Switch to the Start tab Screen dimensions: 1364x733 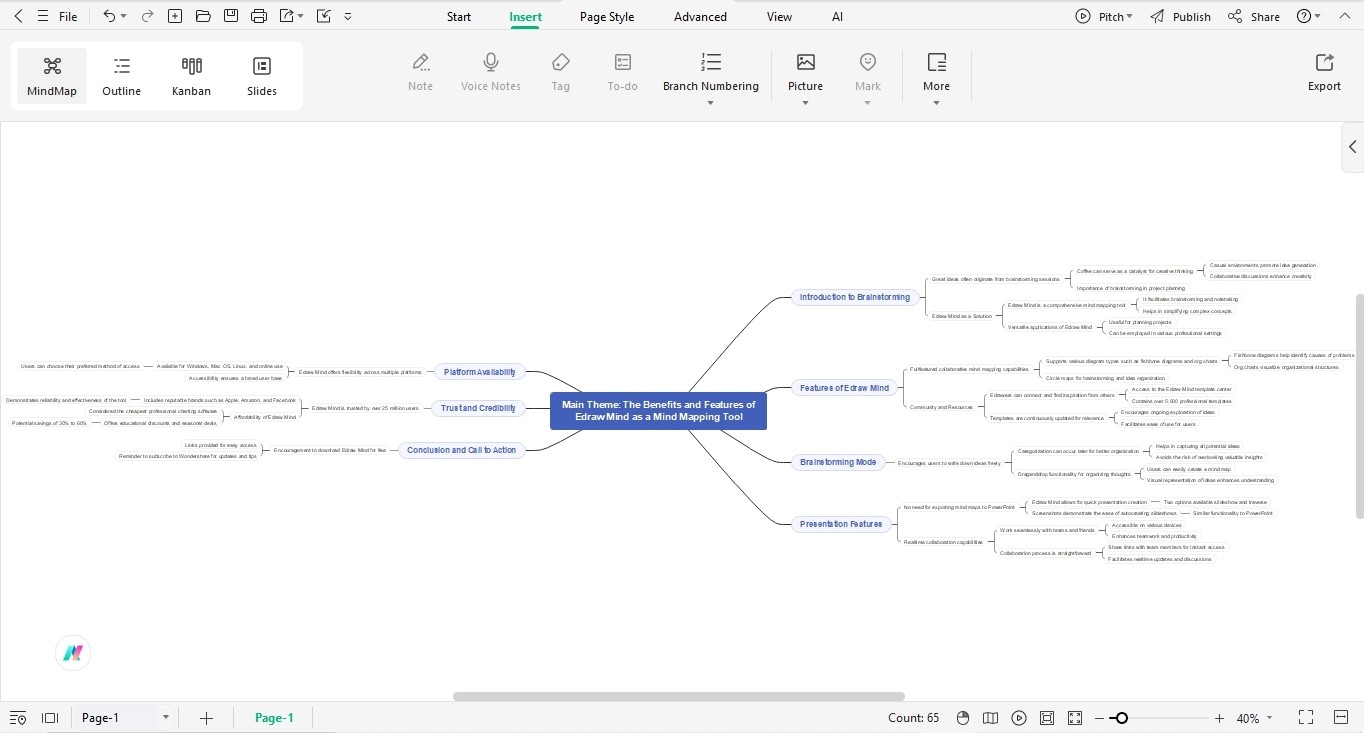pos(459,16)
